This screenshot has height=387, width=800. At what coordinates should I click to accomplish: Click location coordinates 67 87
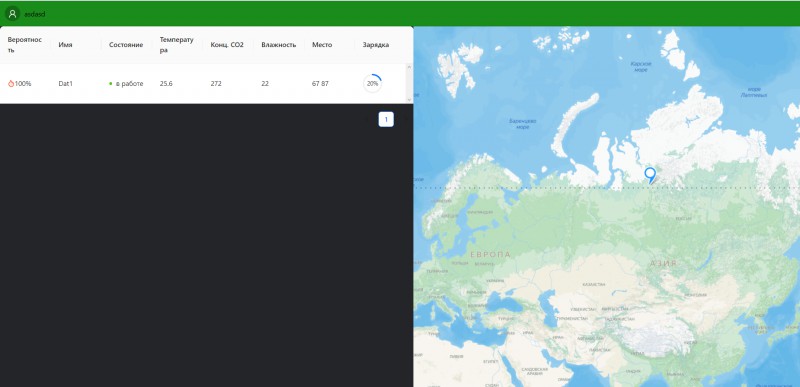(320, 84)
